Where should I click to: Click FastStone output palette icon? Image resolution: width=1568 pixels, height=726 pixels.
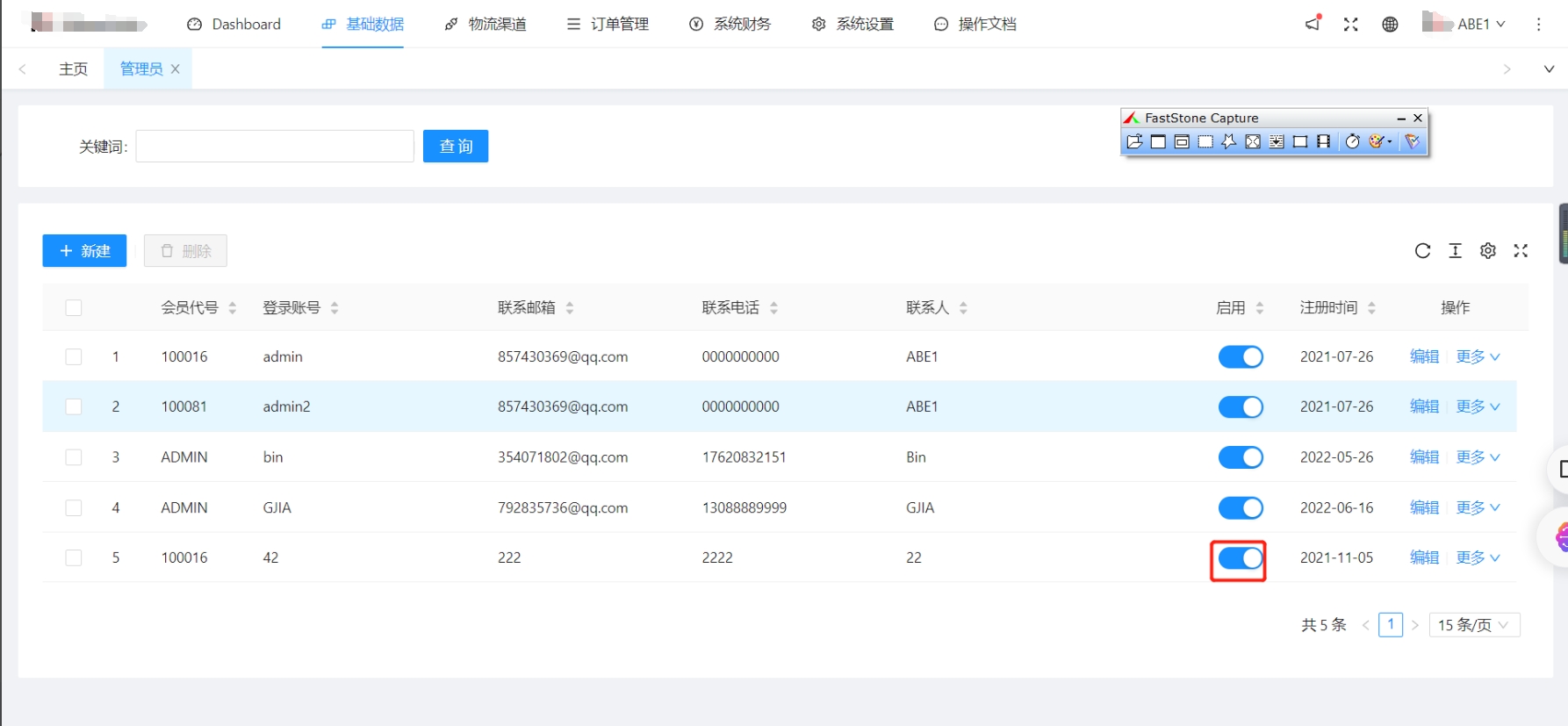click(x=1376, y=141)
